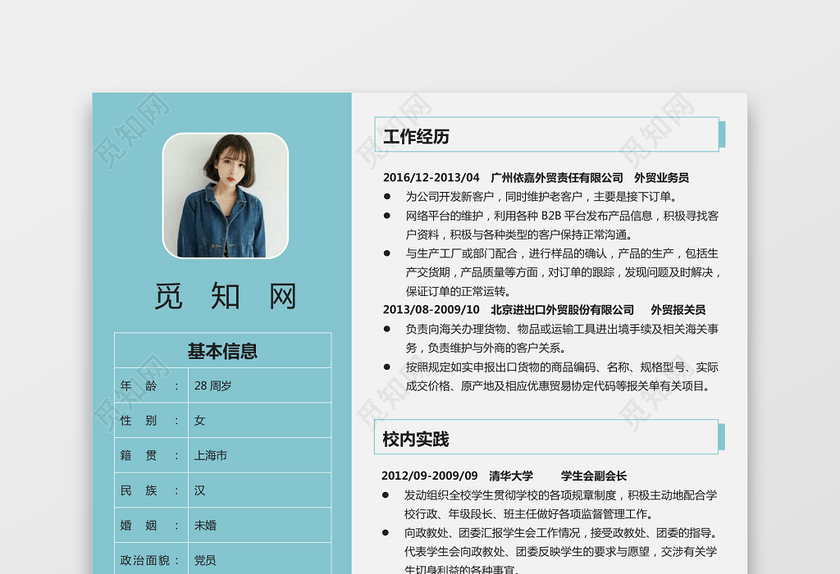Click the profile photo of the woman
The width and height of the screenshot is (840, 574).
coord(226,196)
